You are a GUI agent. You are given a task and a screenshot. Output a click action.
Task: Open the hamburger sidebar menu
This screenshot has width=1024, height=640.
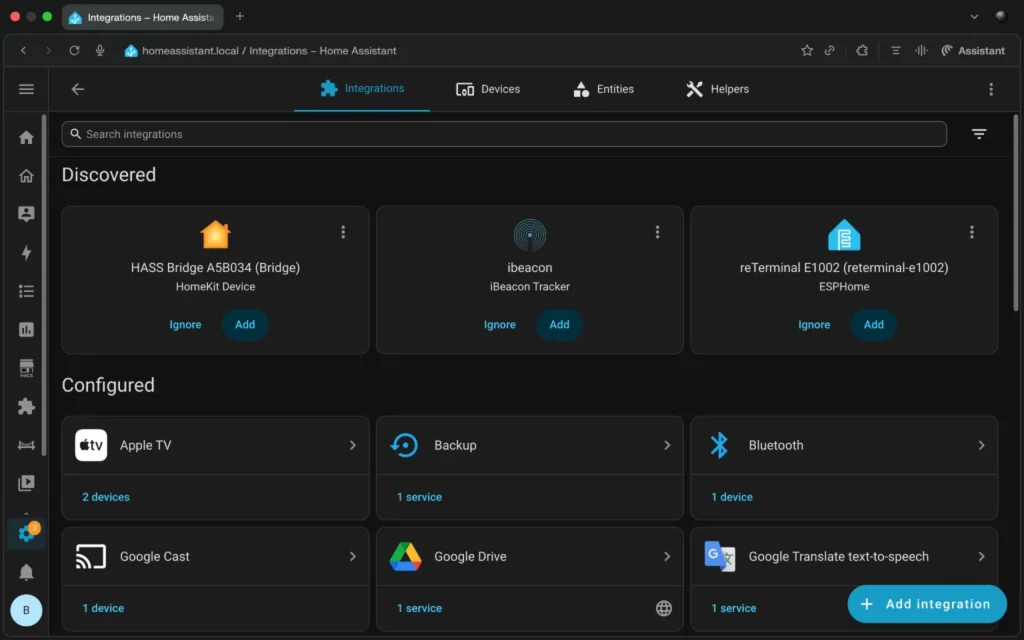click(26, 89)
